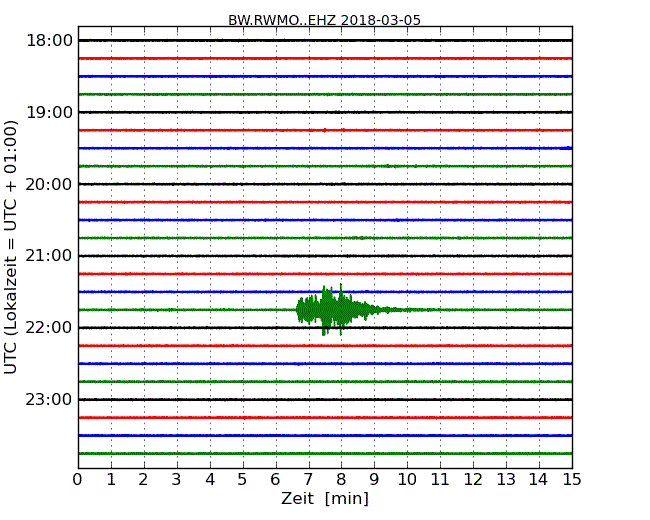
Task: Click x-axis tick label 15
Action: (572, 480)
